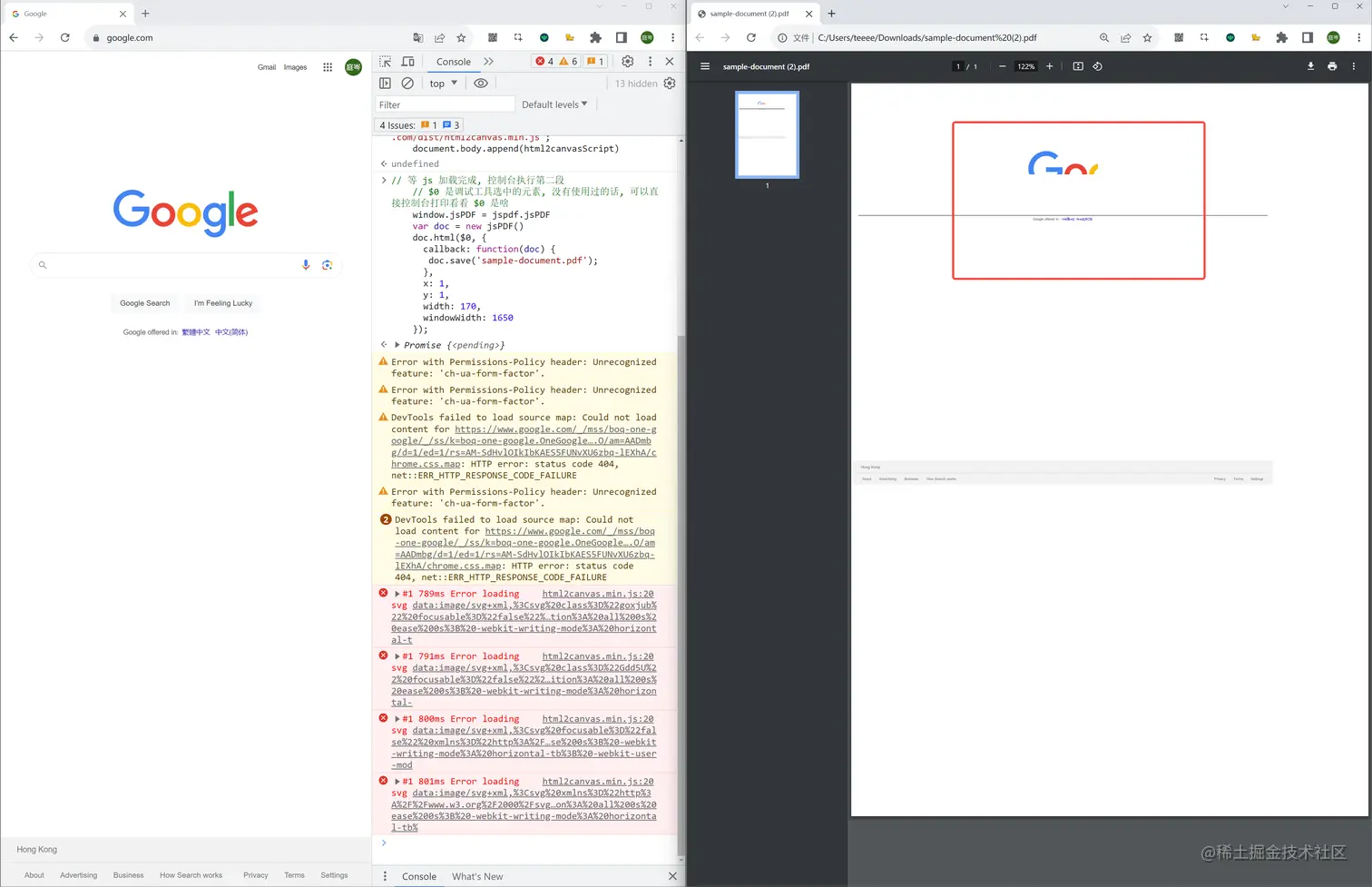Click the 13 hidden messages label
The width and height of the screenshot is (1372, 887).
pos(636,84)
